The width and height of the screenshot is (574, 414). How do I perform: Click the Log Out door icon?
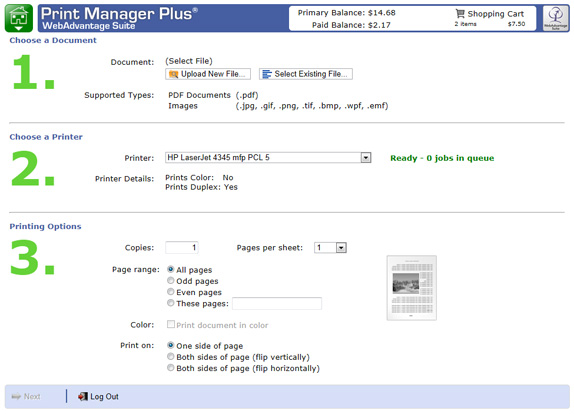(x=83, y=396)
